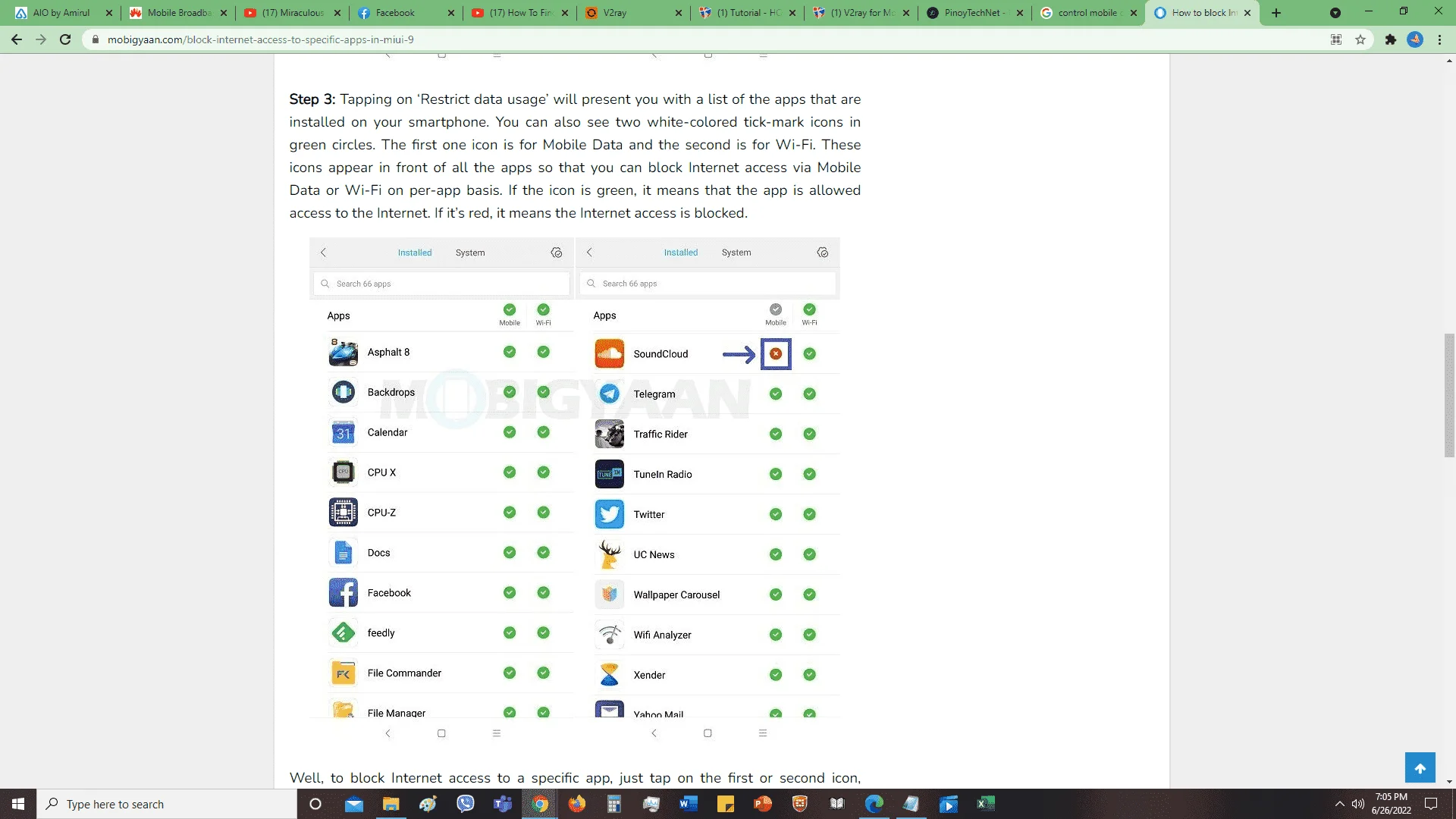Switch to Firefox on the taskbar
The height and width of the screenshot is (819, 1456).
coord(577,804)
